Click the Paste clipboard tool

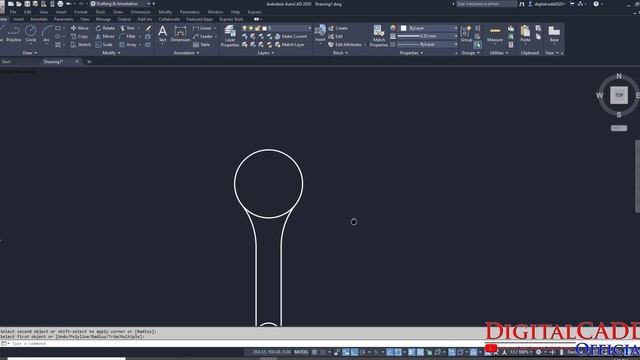pyautogui.click(x=525, y=34)
